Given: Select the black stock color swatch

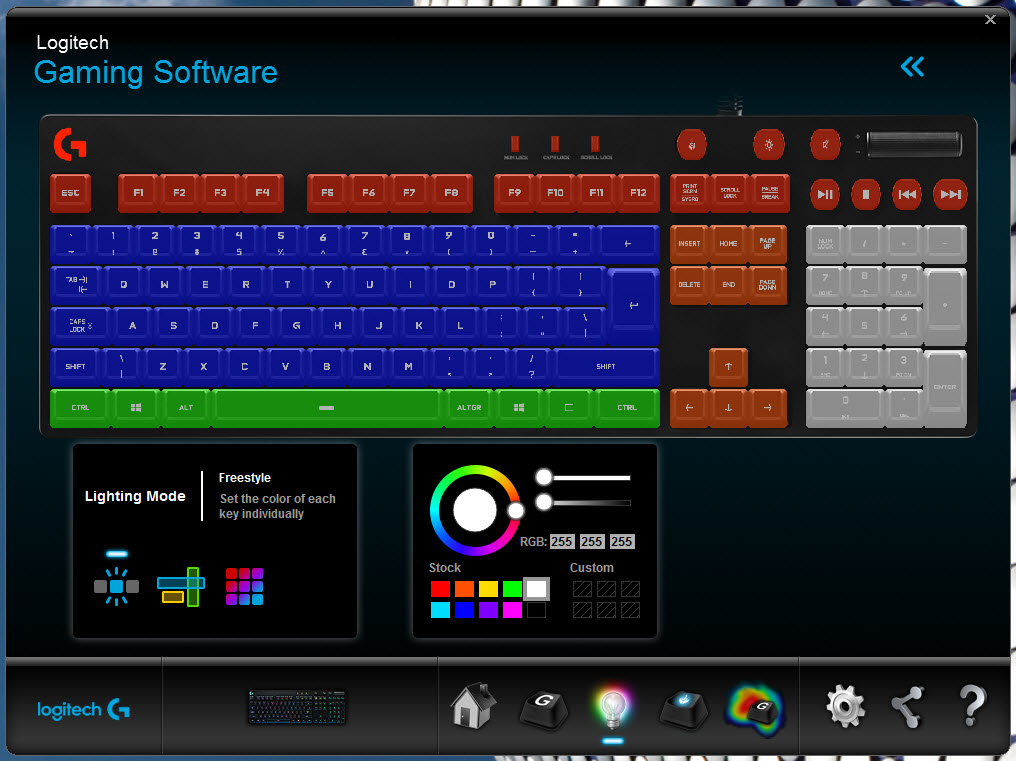Looking at the screenshot, I should pos(537,610).
